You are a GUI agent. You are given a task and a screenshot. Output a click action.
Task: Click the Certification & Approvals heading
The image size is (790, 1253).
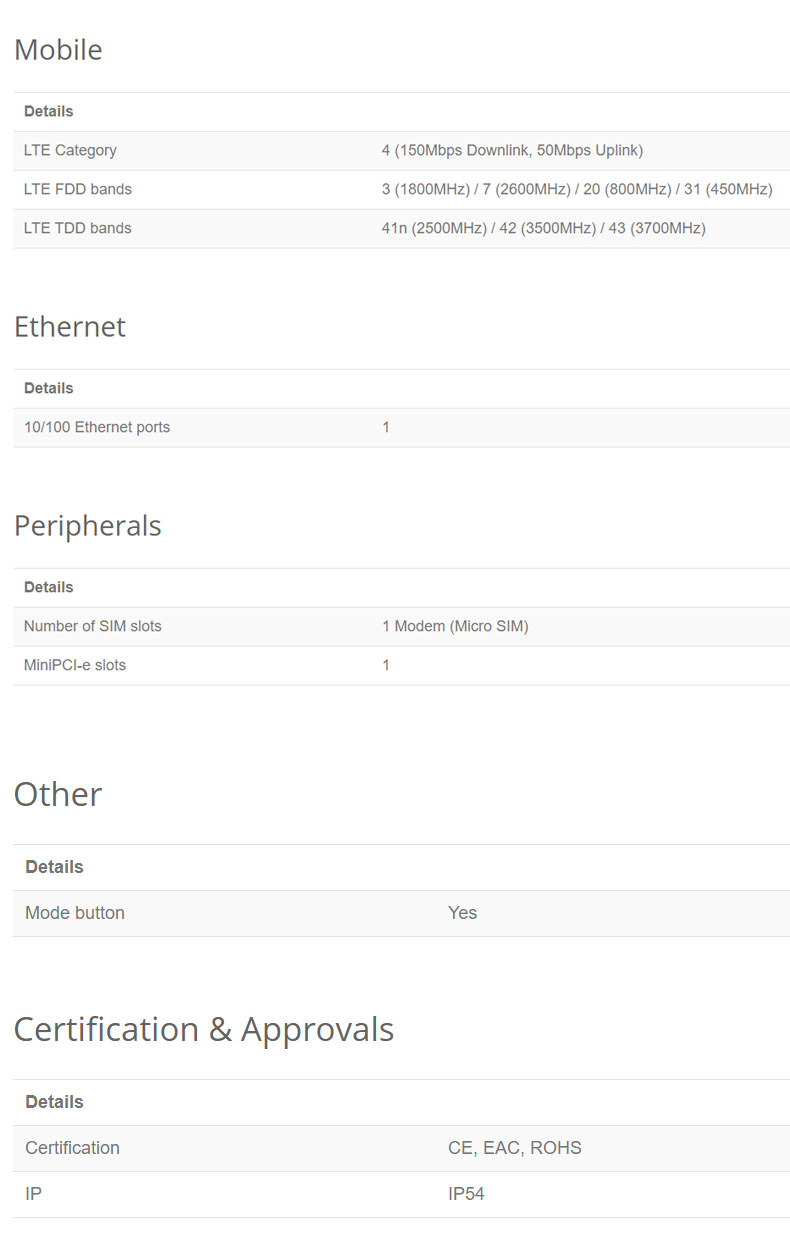tap(204, 1029)
